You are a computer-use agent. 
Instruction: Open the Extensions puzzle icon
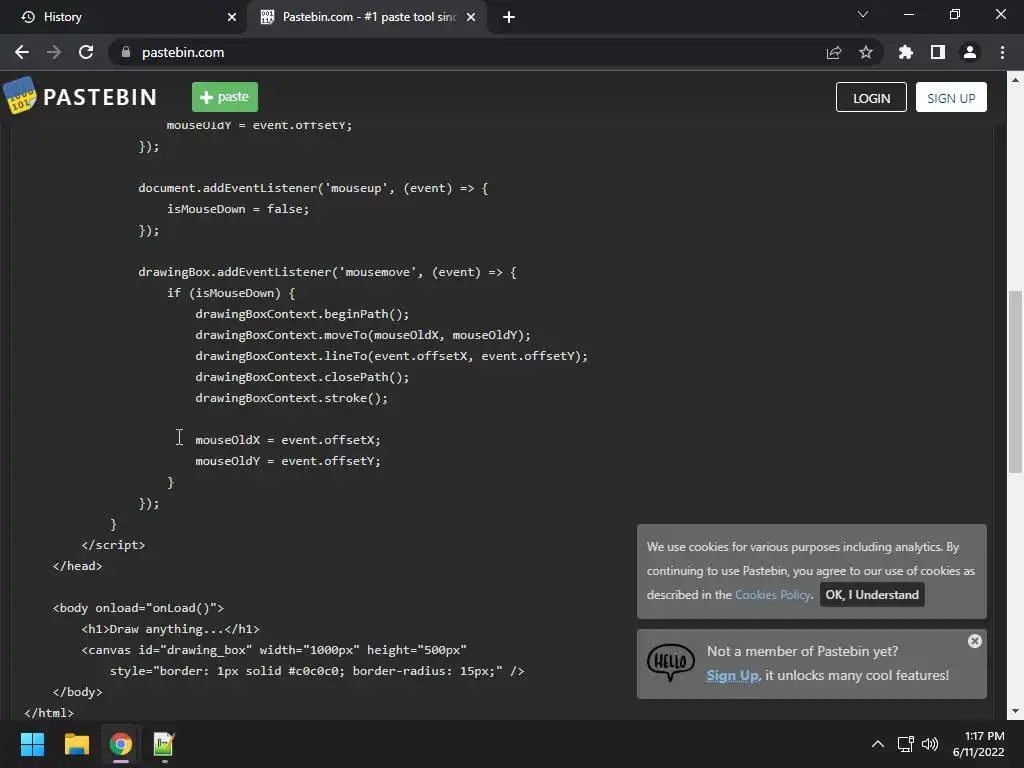[x=906, y=52]
